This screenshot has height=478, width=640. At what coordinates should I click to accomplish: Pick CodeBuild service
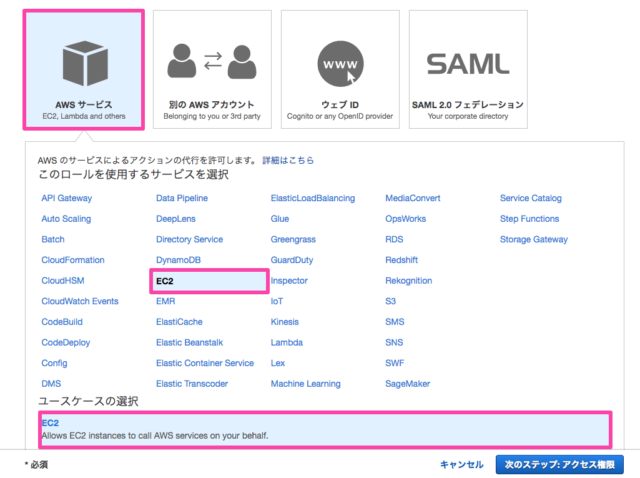(62, 322)
